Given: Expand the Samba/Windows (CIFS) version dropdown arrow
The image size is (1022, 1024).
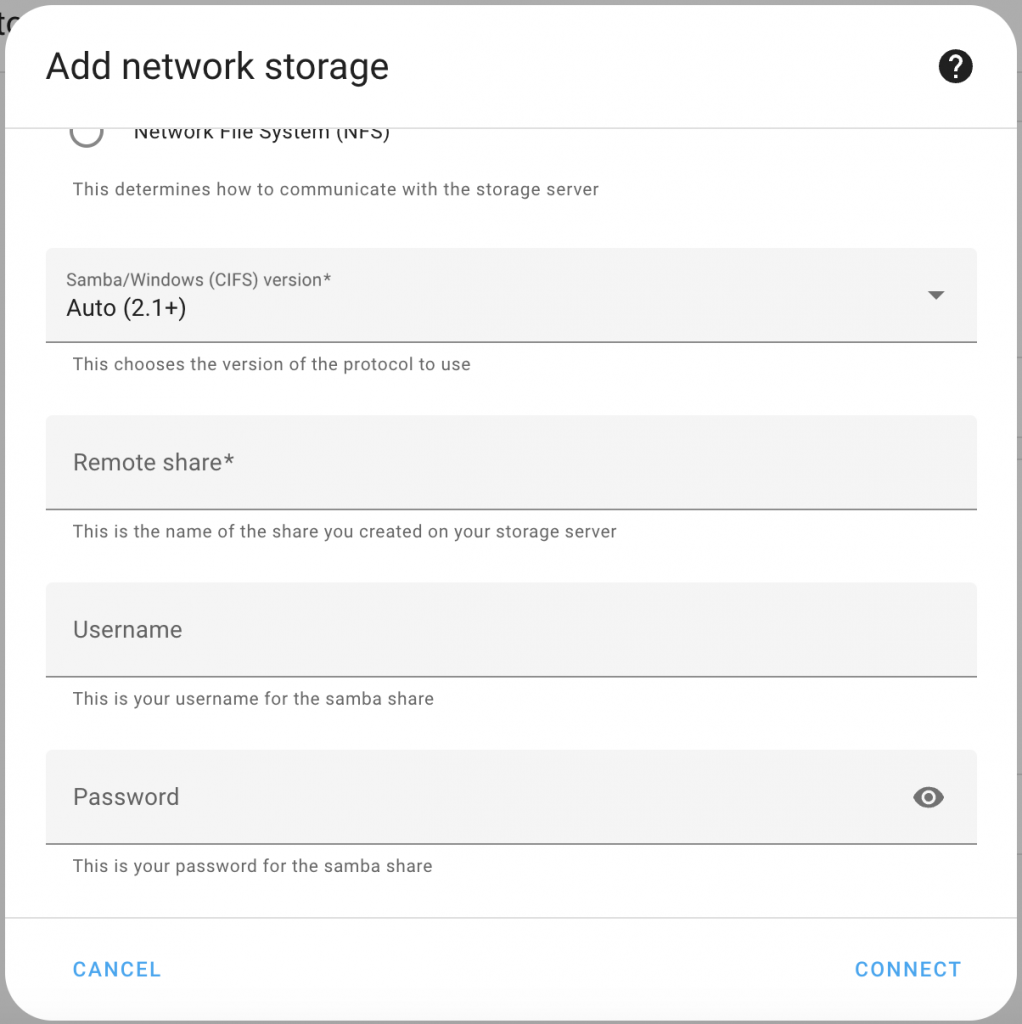Looking at the screenshot, I should coord(936,295).
